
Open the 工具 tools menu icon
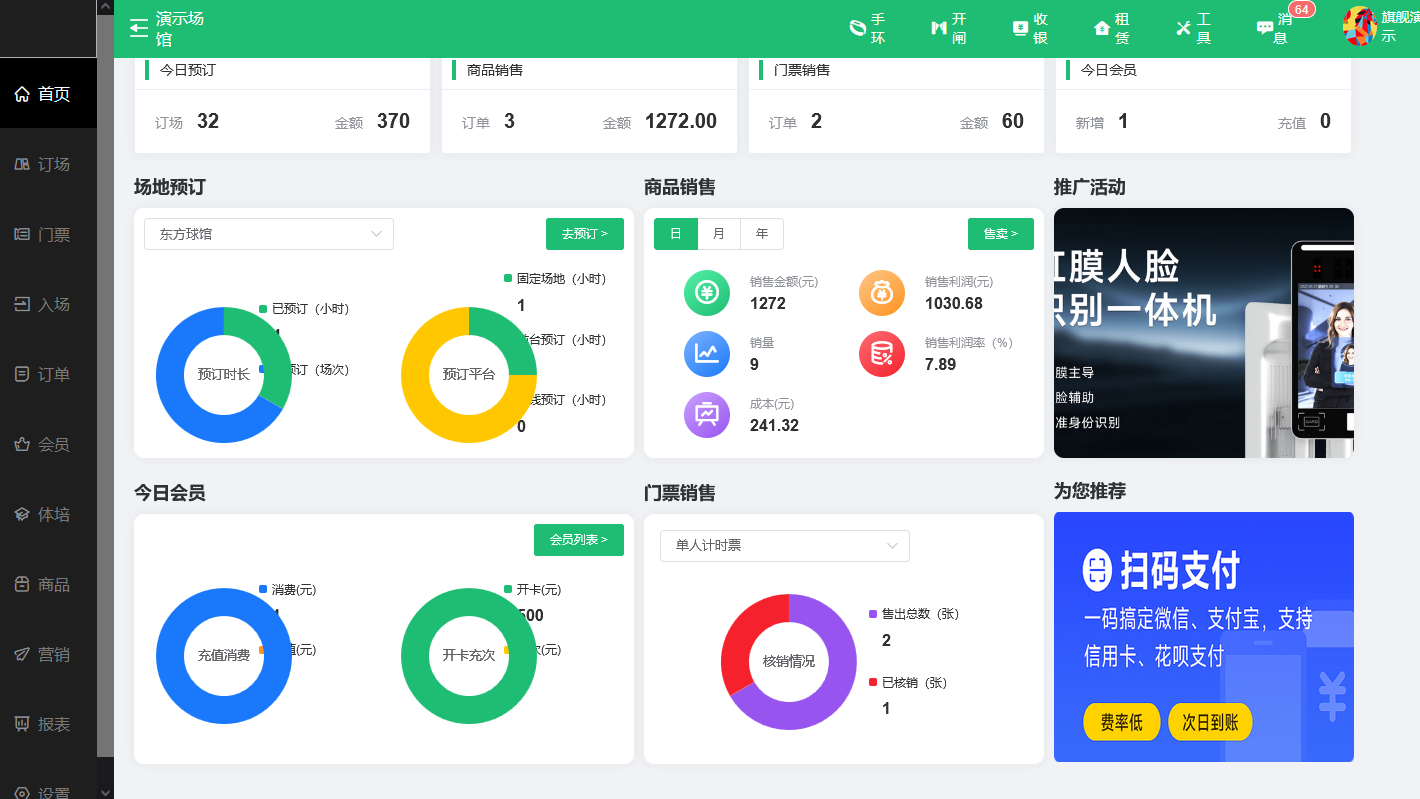coord(1194,27)
